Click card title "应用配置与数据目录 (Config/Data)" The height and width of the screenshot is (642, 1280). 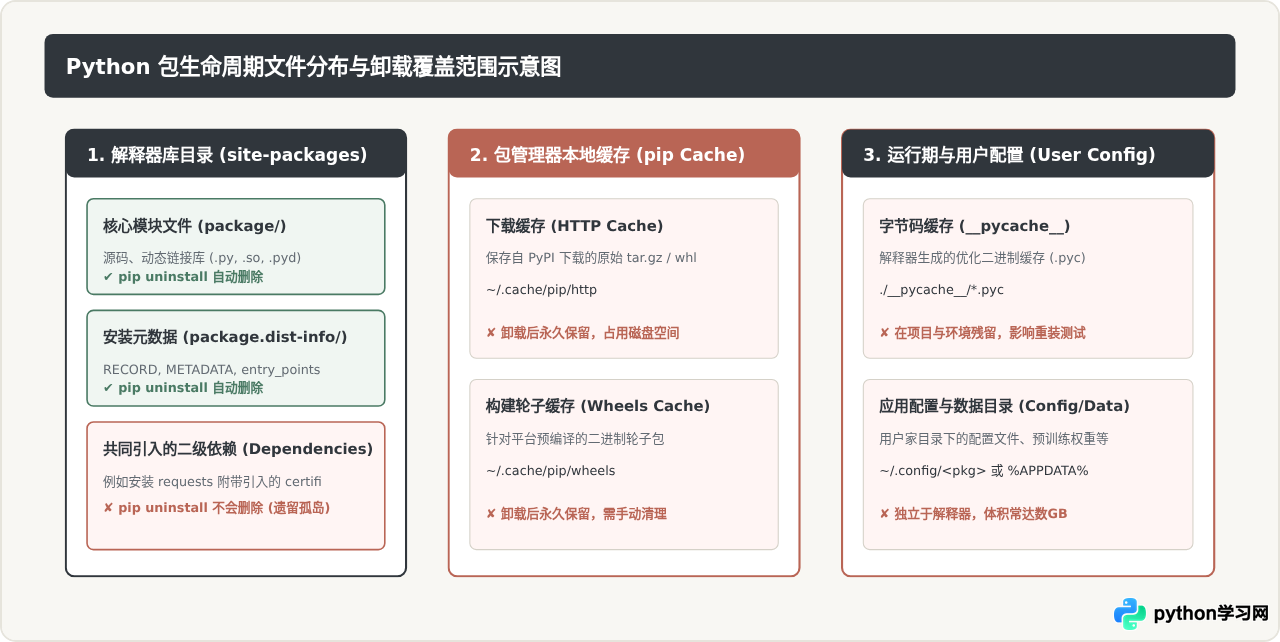point(1005,406)
